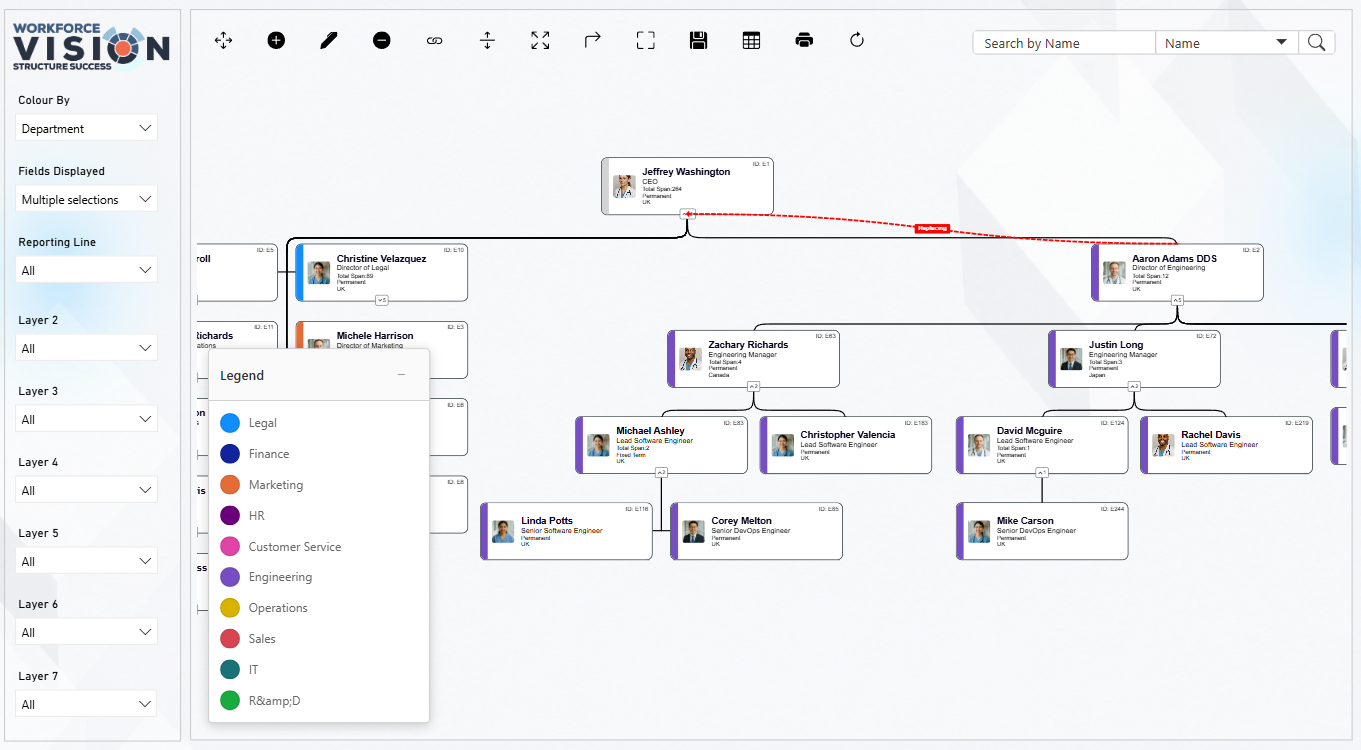Open the Colour By Department dropdown
This screenshot has width=1361, height=750.
click(x=86, y=128)
